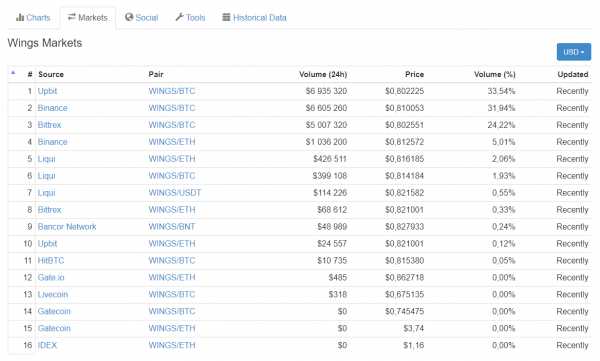Open Gatecoin WINGS/BTC pair in row 14
Image resolution: width=600 pixels, height=361 pixels.
pyautogui.click(x=172, y=311)
